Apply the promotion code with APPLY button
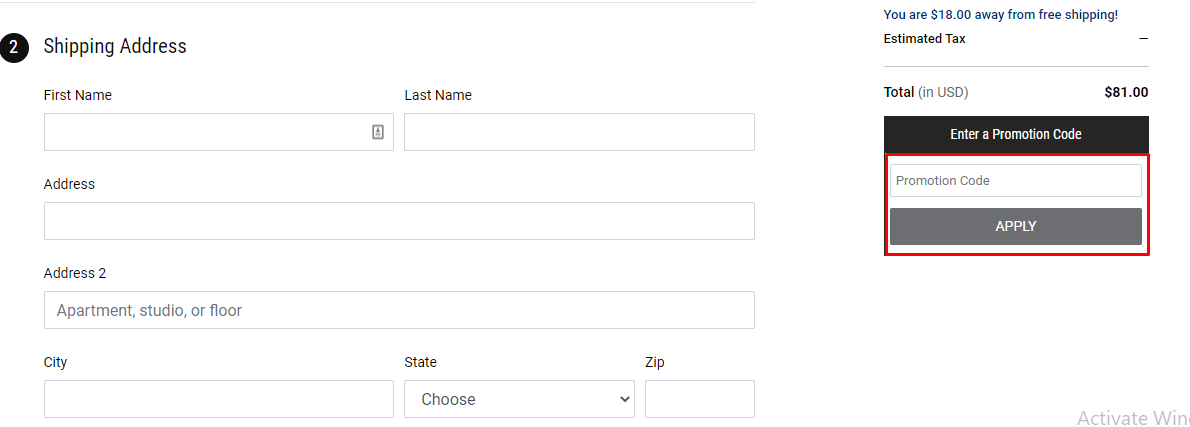1190x427 pixels. (x=1015, y=226)
